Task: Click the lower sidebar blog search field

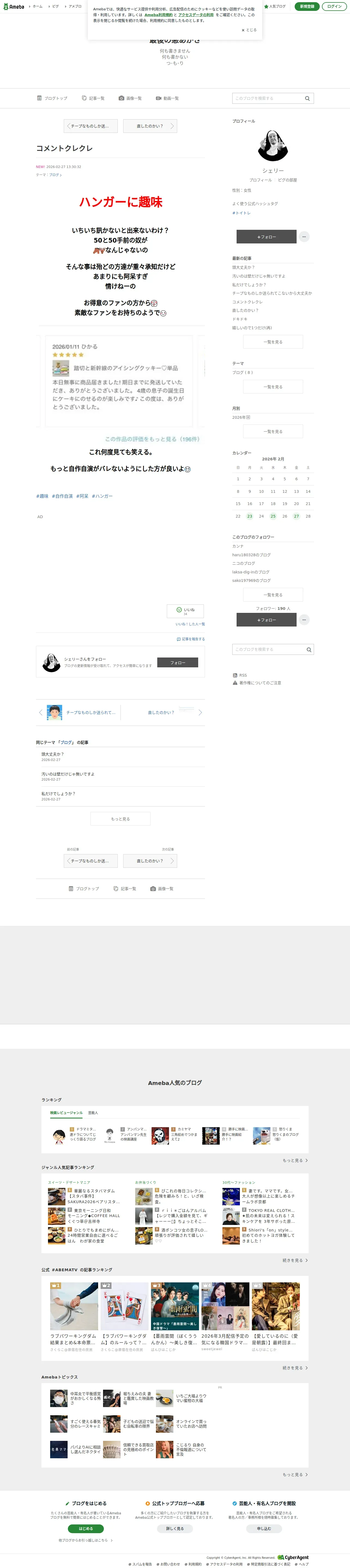Action: pyautogui.click(x=268, y=649)
